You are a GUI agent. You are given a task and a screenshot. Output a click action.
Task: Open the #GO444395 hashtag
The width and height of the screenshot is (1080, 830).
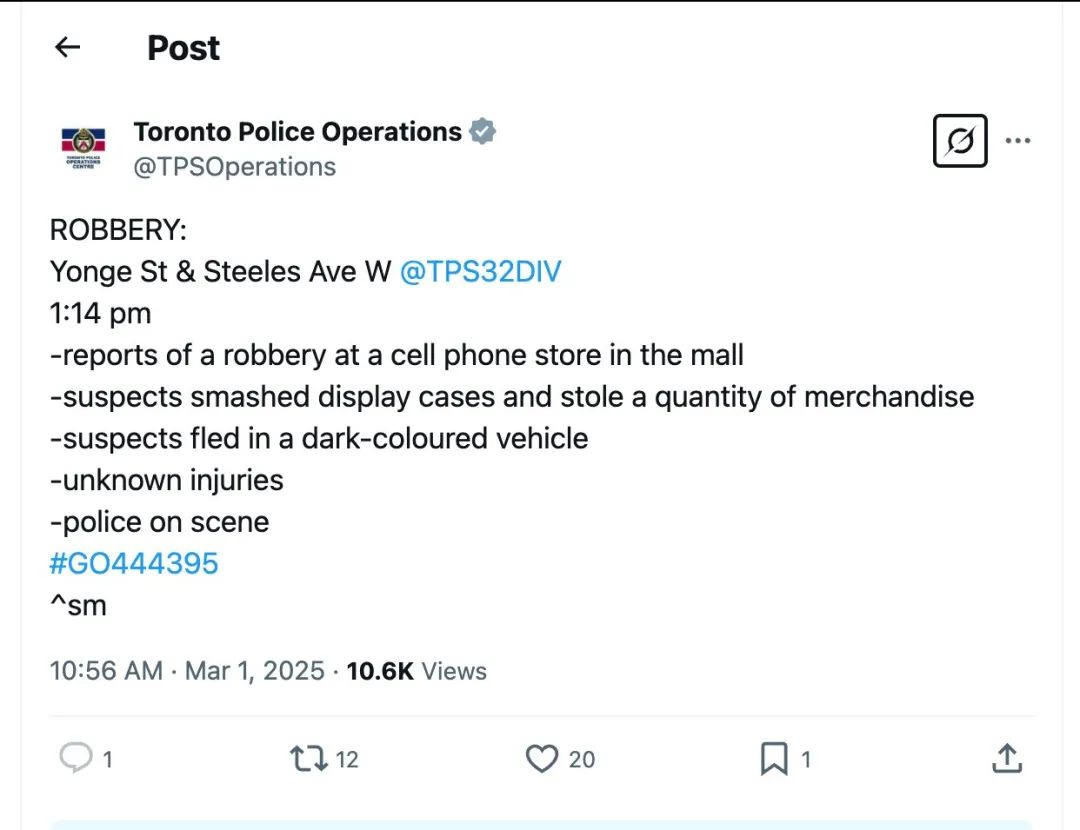pos(134,563)
